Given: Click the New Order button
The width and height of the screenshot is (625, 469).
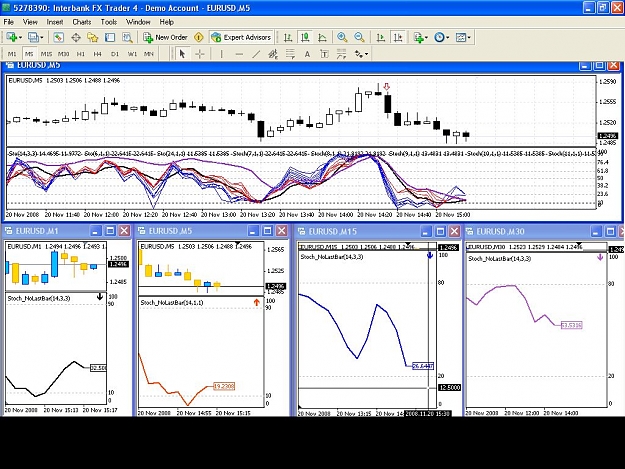Looking at the screenshot, I should coord(165,37).
